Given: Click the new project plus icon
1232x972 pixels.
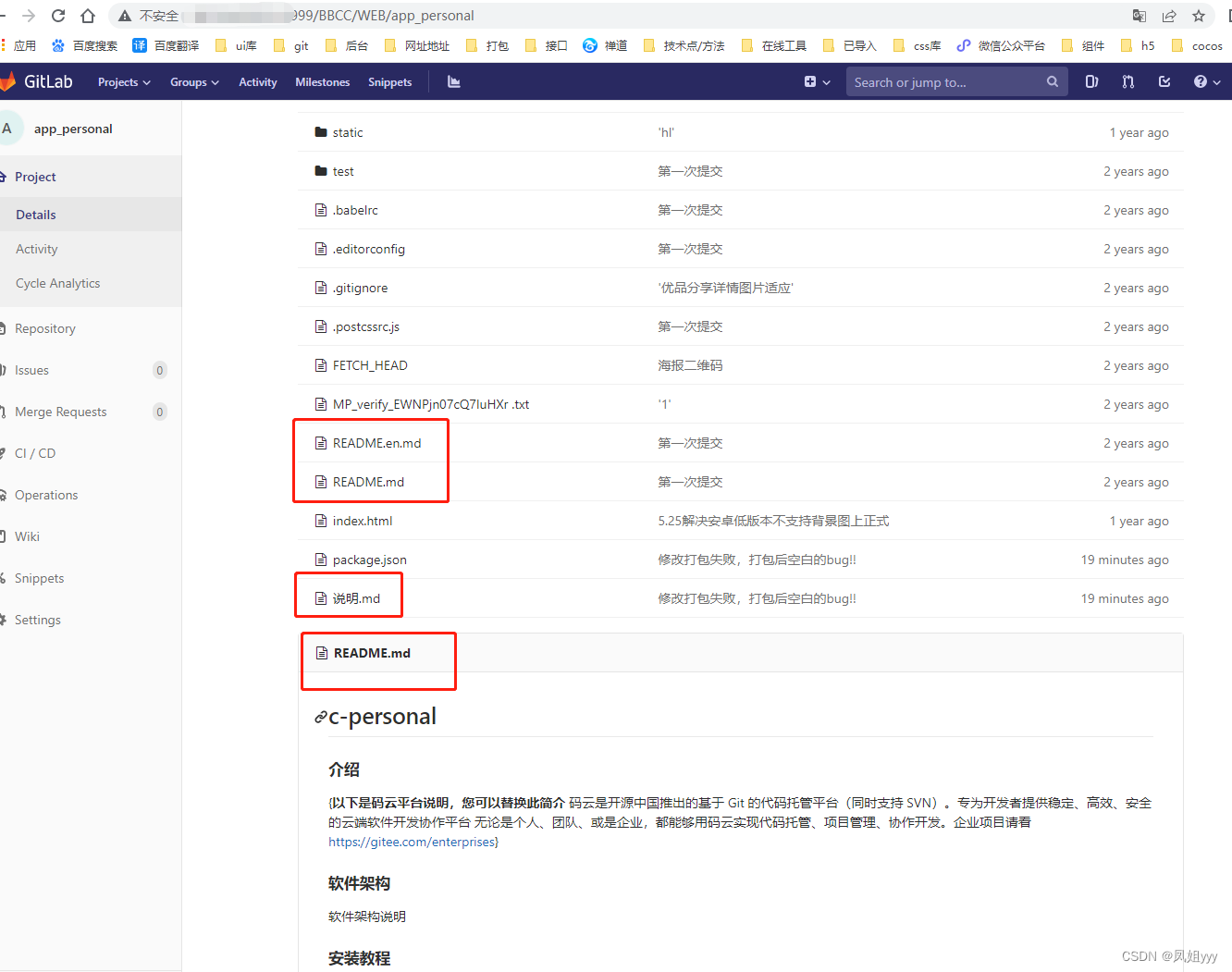Looking at the screenshot, I should tap(810, 81).
